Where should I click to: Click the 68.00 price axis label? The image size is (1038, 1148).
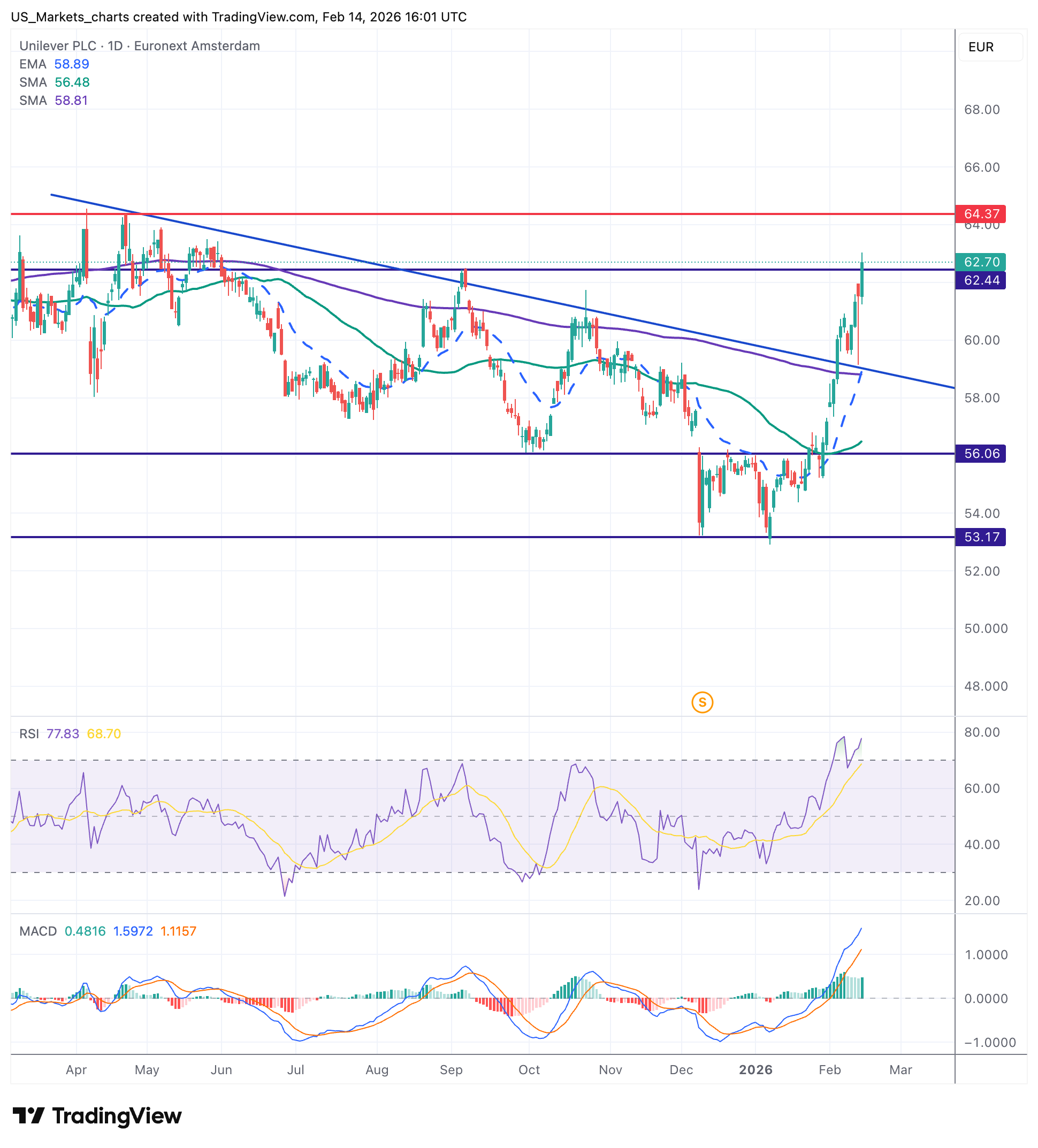coord(982,109)
